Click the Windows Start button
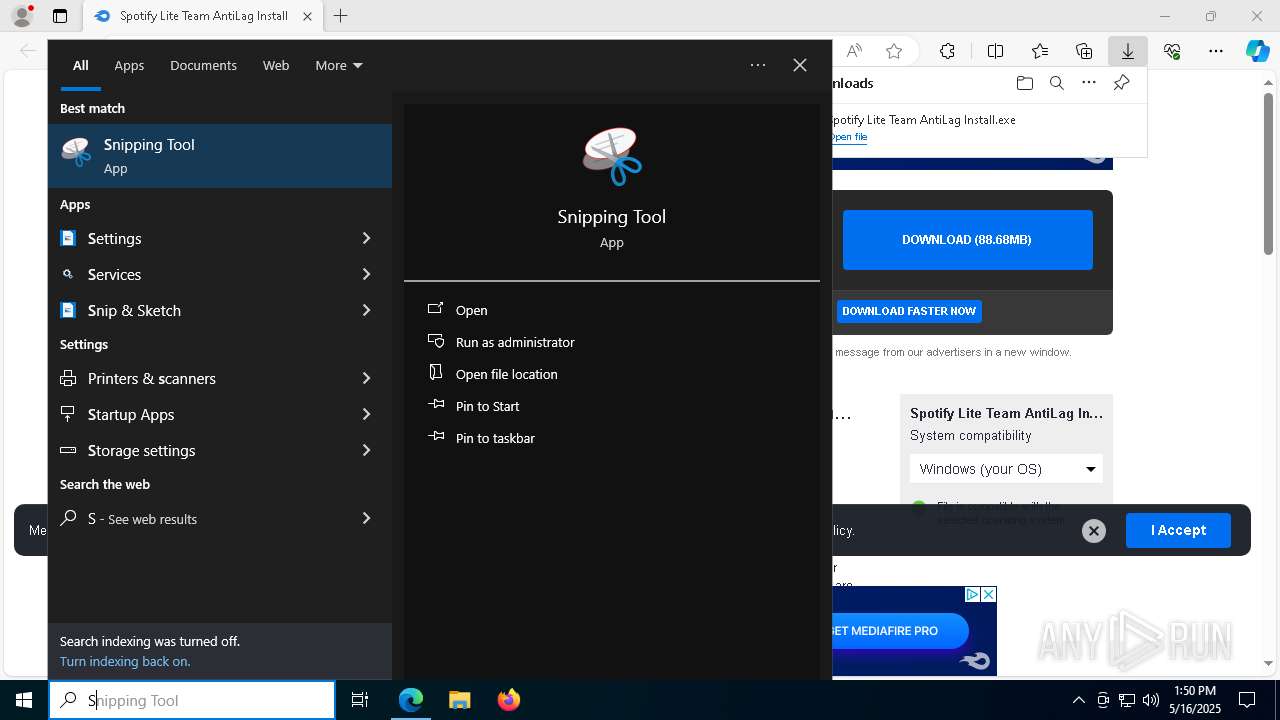The height and width of the screenshot is (720, 1280). pyautogui.click(x=24, y=700)
